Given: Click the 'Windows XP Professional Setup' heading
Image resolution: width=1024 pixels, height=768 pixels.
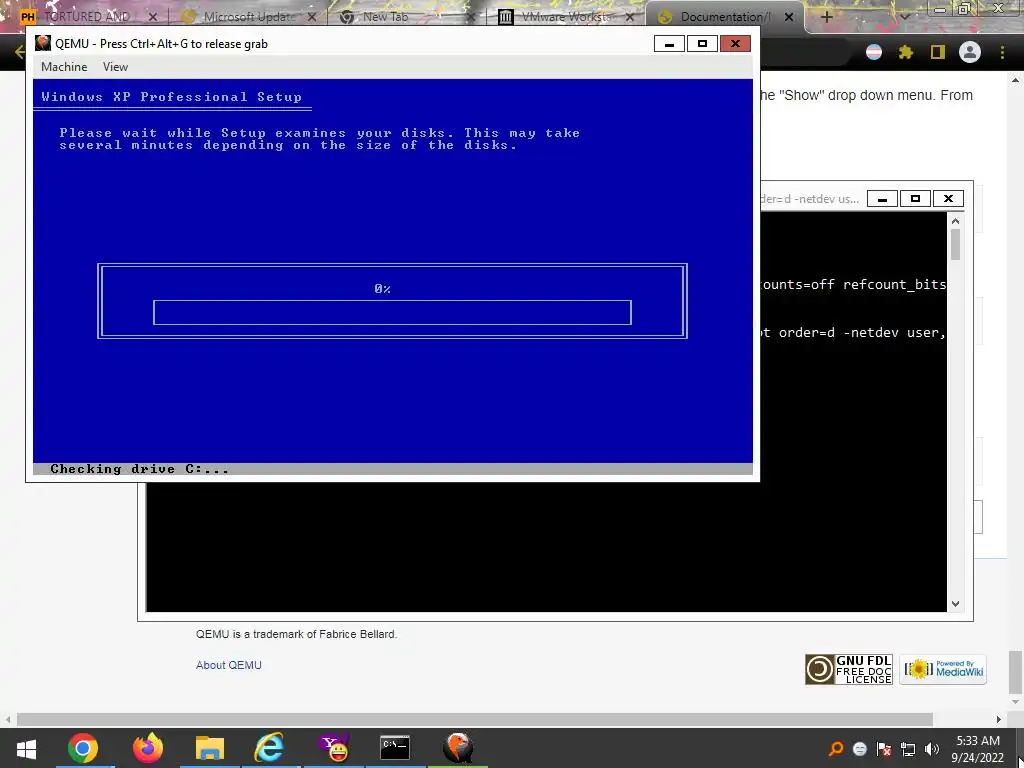Looking at the screenshot, I should coord(171,97).
